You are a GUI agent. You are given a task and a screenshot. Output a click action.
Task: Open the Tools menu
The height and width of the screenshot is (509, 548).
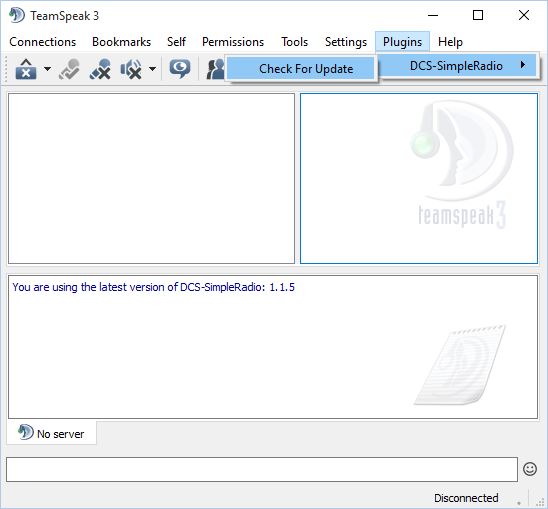pyautogui.click(x=295, y=42)
